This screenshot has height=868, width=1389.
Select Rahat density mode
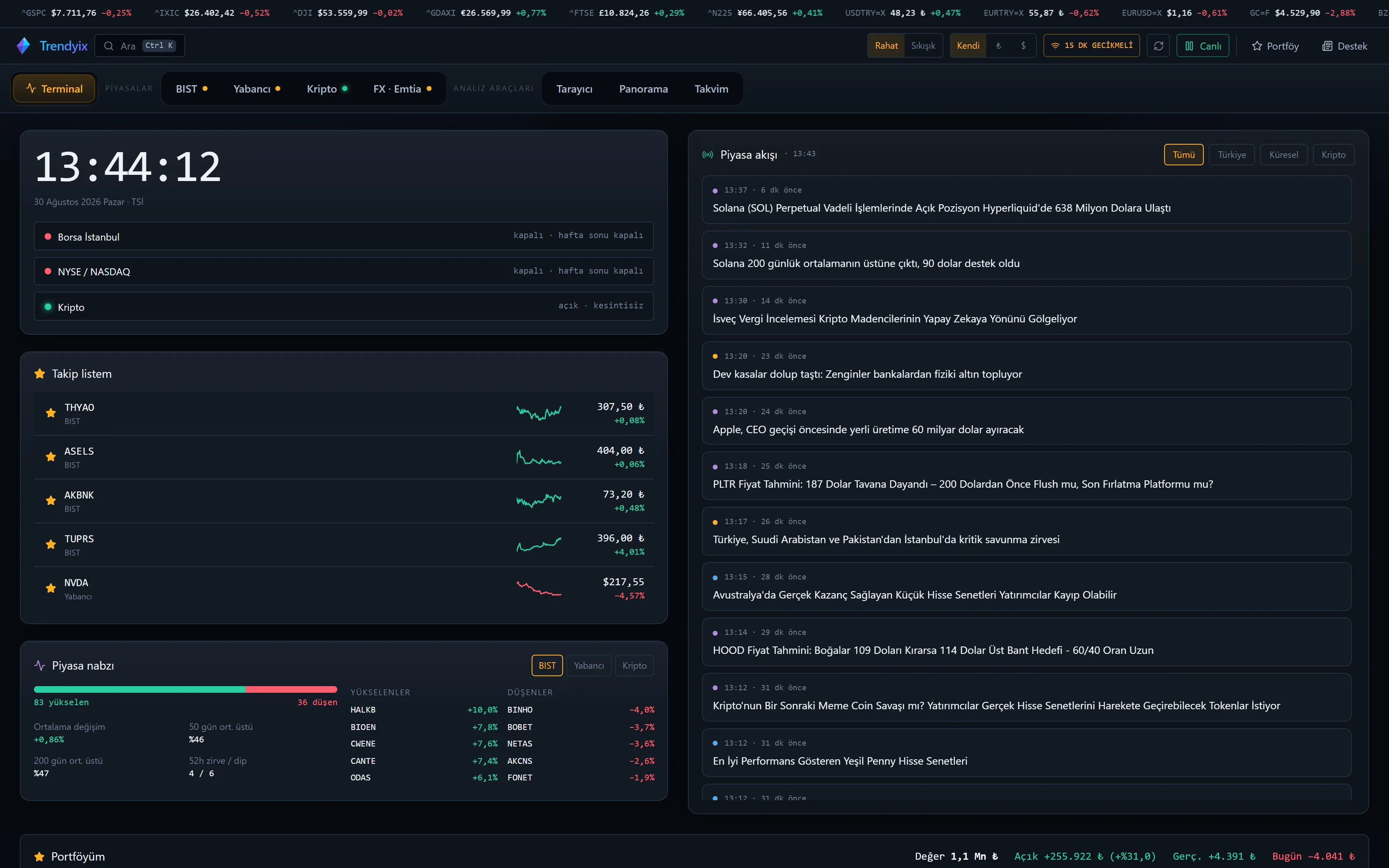pyautogui.click(x=886, y=46)
